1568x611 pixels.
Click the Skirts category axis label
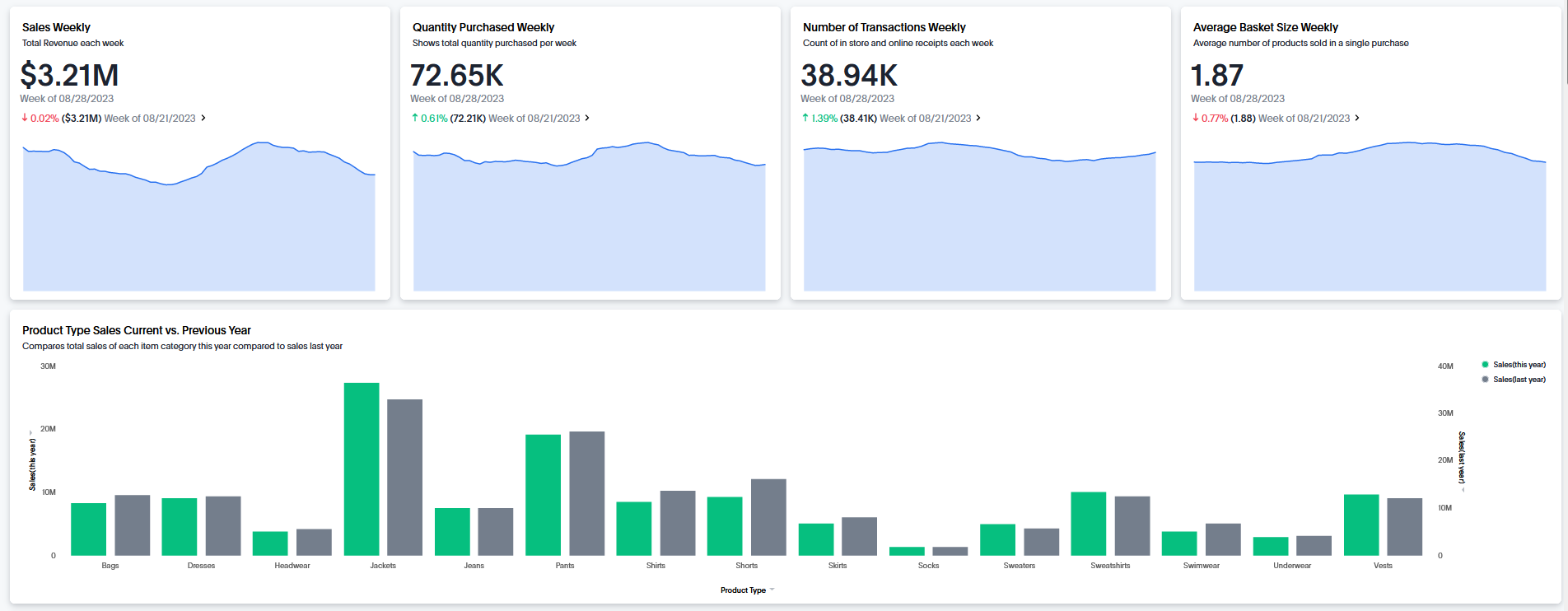(838, 566)
